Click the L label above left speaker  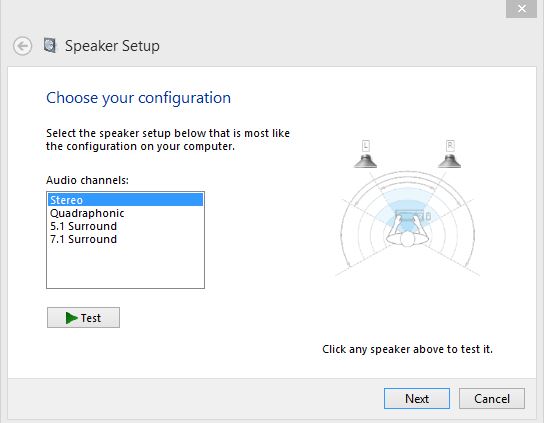click(x=366, y=146)
